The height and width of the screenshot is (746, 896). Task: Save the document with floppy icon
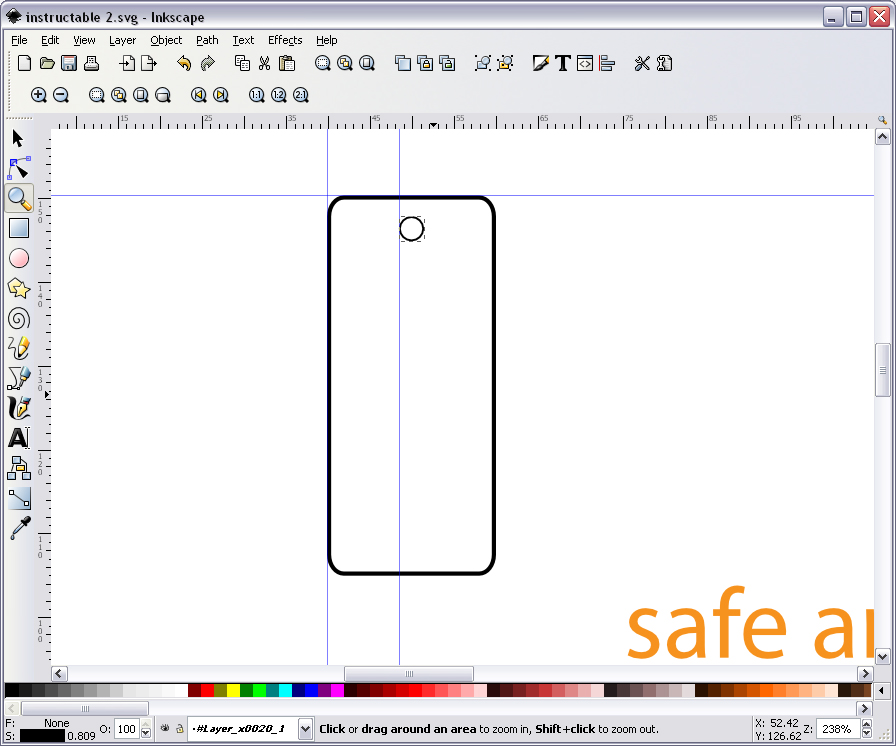(x=69, y=63)
